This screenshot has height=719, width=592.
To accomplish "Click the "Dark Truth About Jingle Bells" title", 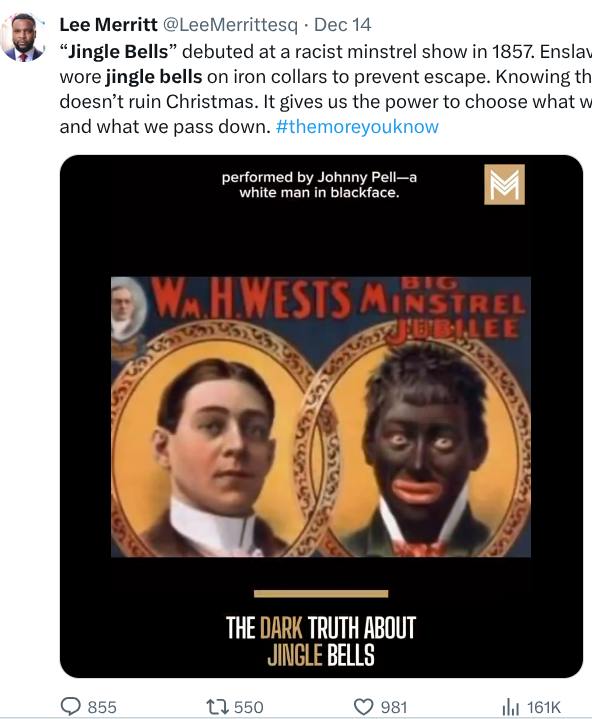I will click(321, 641).
